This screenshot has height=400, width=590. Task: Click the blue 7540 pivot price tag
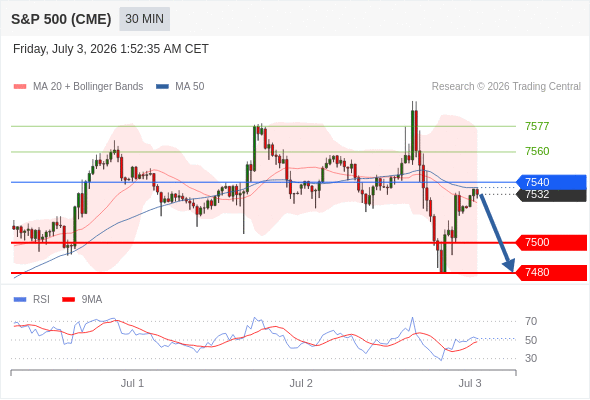[x=551, y=182]
